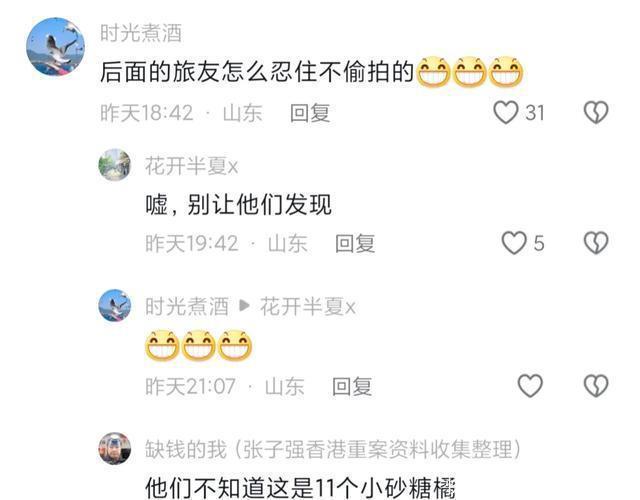This screenshot has height=500, width=640.
Task: Dislike the 21:07 emoji reply
Action: point(596,386)
